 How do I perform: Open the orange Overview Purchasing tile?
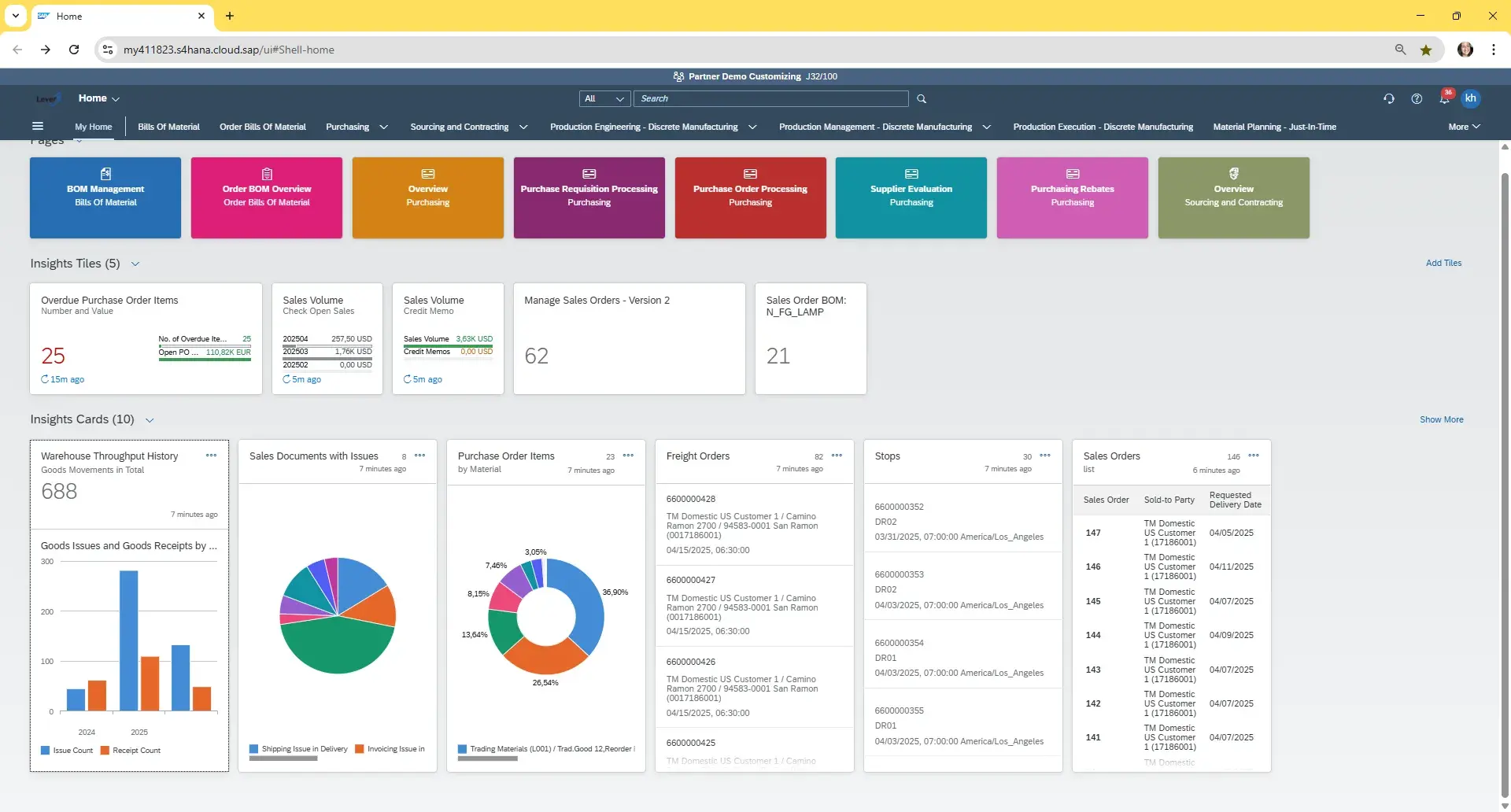click(x=428, y=197)
